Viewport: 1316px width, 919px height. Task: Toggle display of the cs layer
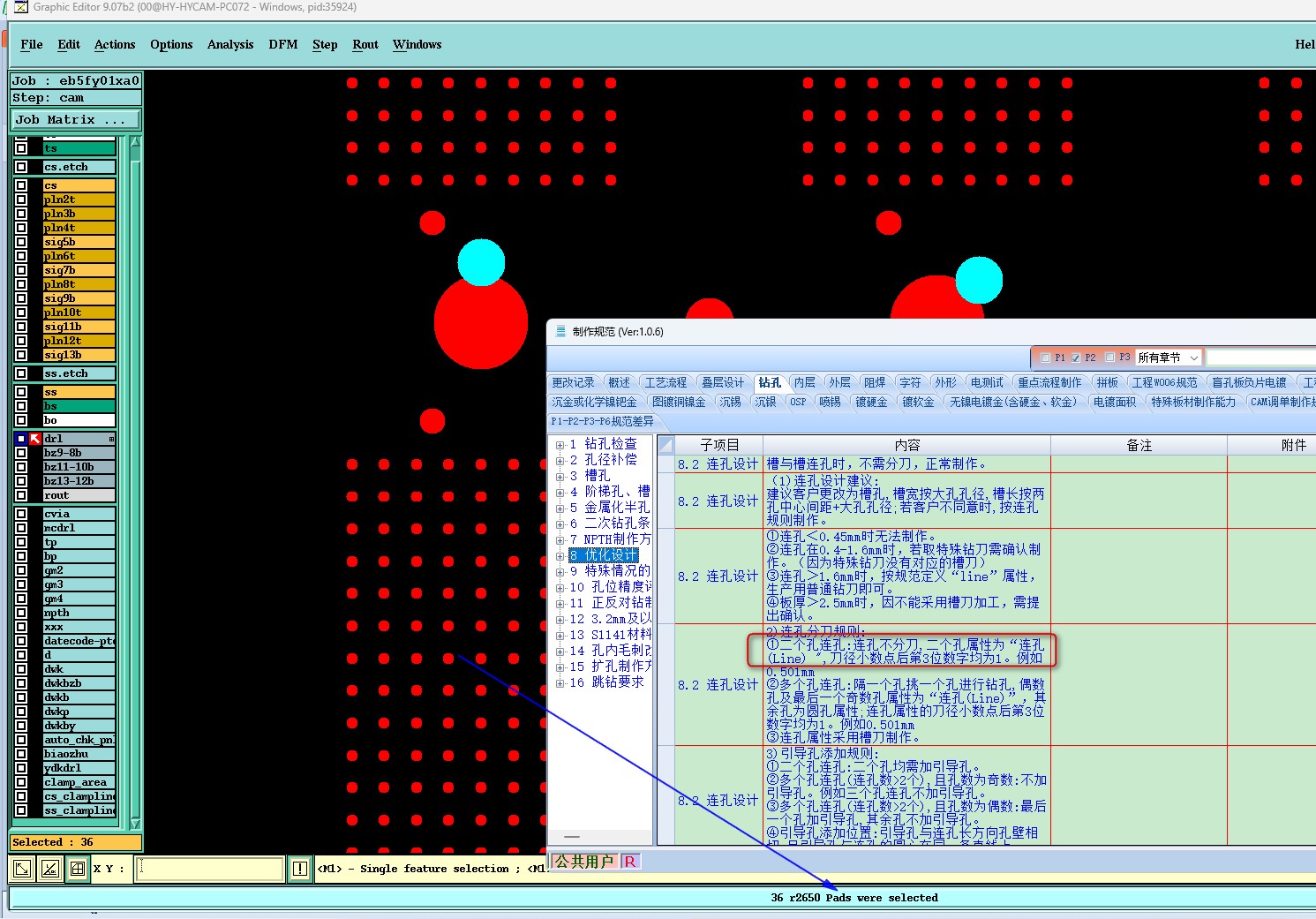tap(21, 185)
